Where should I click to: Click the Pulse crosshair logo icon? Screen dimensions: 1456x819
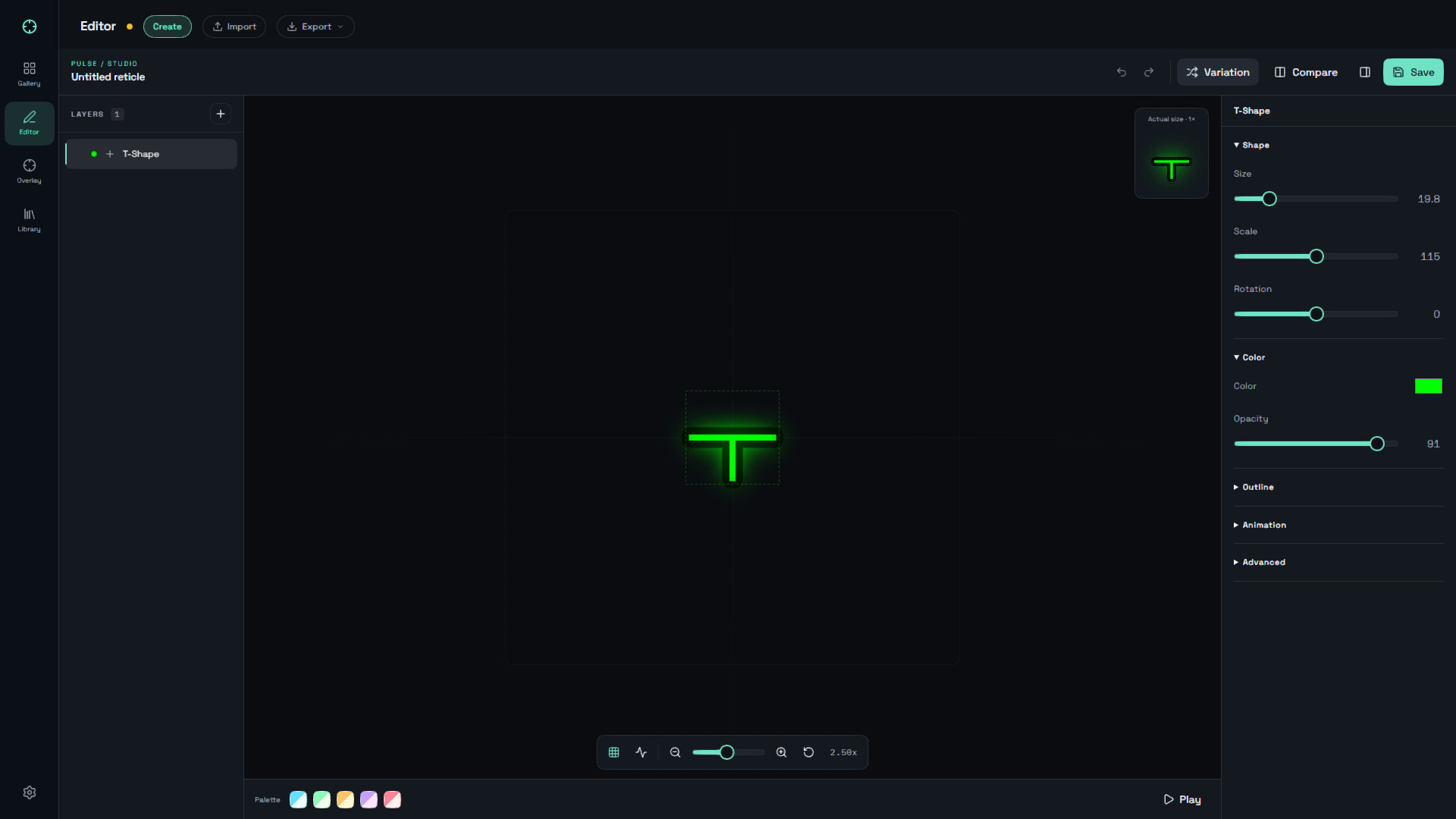30,27
